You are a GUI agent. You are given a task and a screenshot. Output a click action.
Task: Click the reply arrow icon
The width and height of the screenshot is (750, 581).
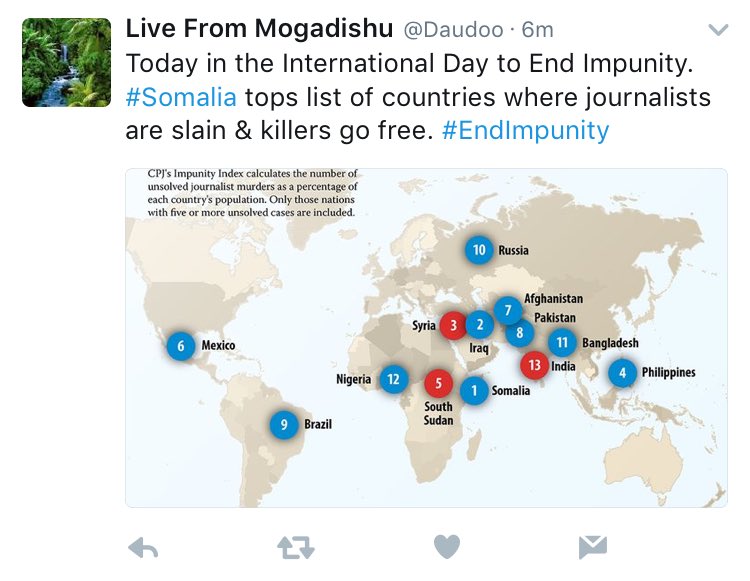143,548
